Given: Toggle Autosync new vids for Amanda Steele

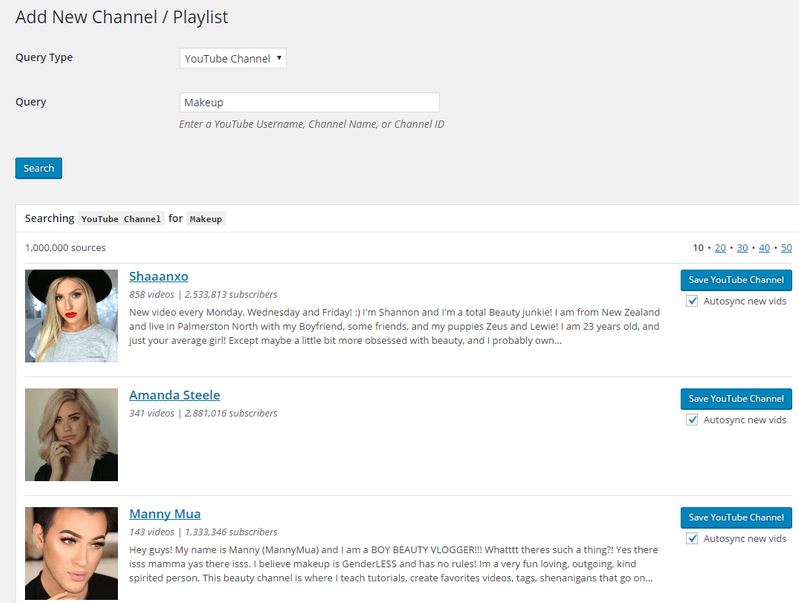Looking at the screenshot, I should (x=692, y=420).
